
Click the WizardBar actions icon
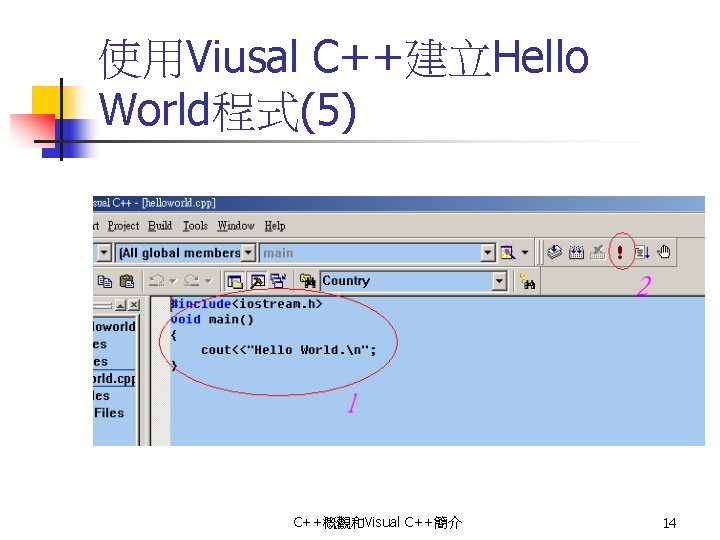tap(508, 253)
